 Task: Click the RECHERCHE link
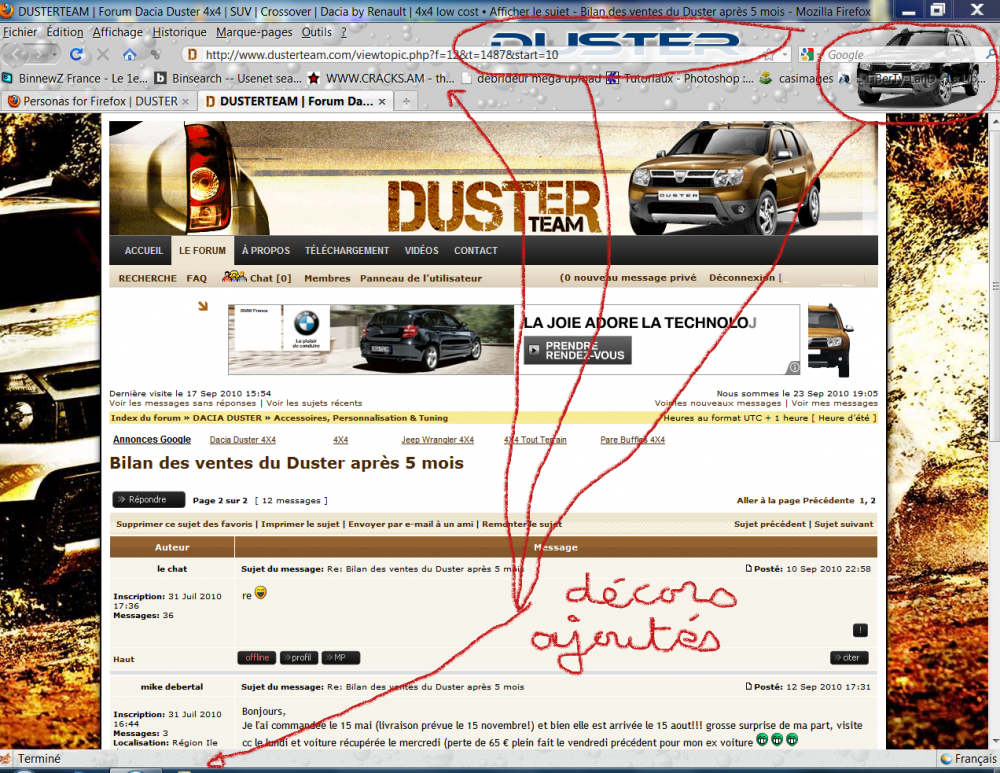tap(147, 278)
